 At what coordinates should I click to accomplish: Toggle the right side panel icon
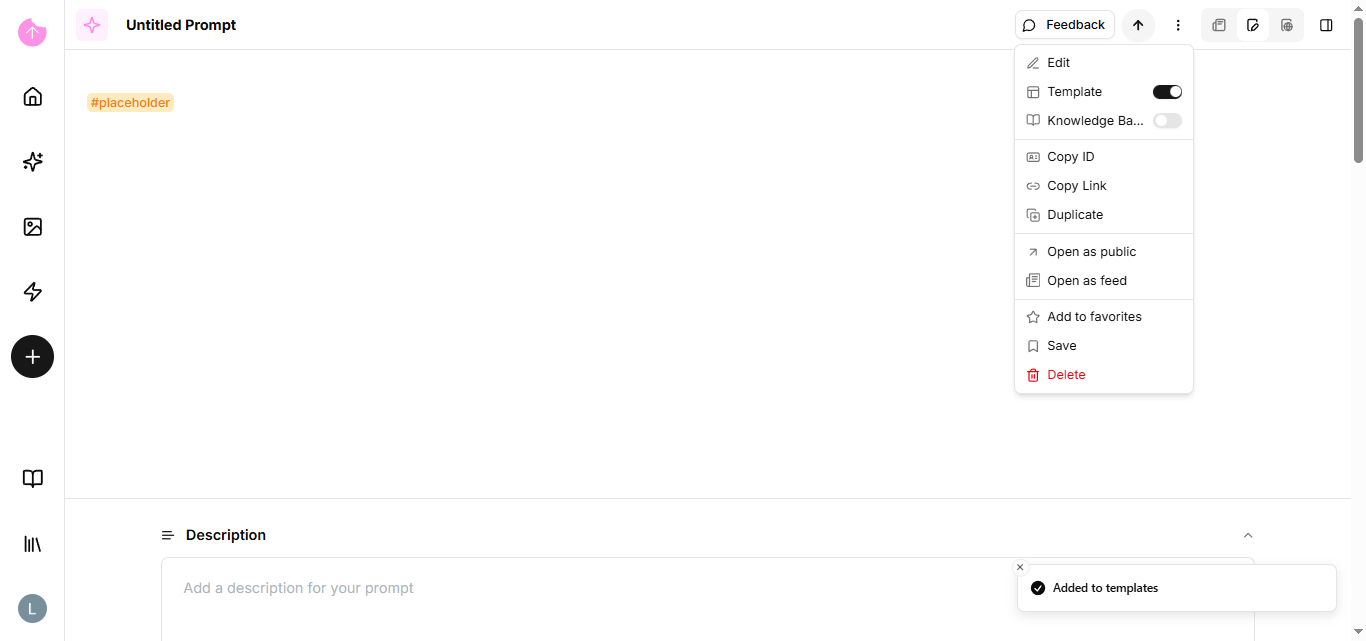click(1326, 25)
